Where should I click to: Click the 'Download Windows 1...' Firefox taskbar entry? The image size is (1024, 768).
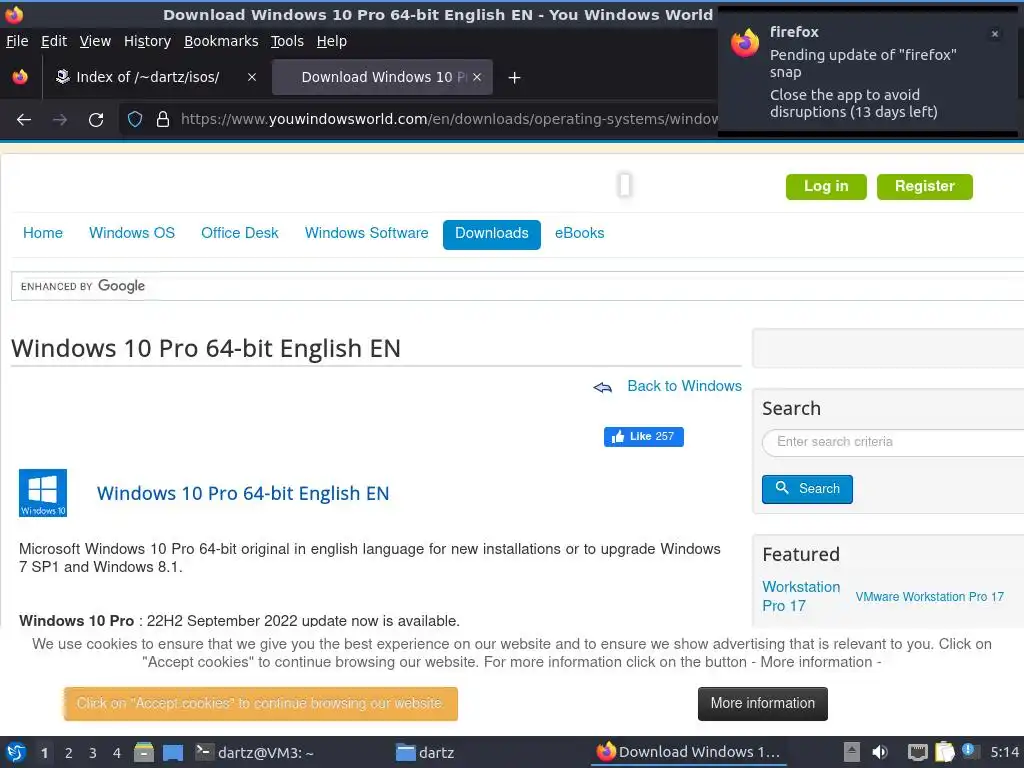point(689,752)
